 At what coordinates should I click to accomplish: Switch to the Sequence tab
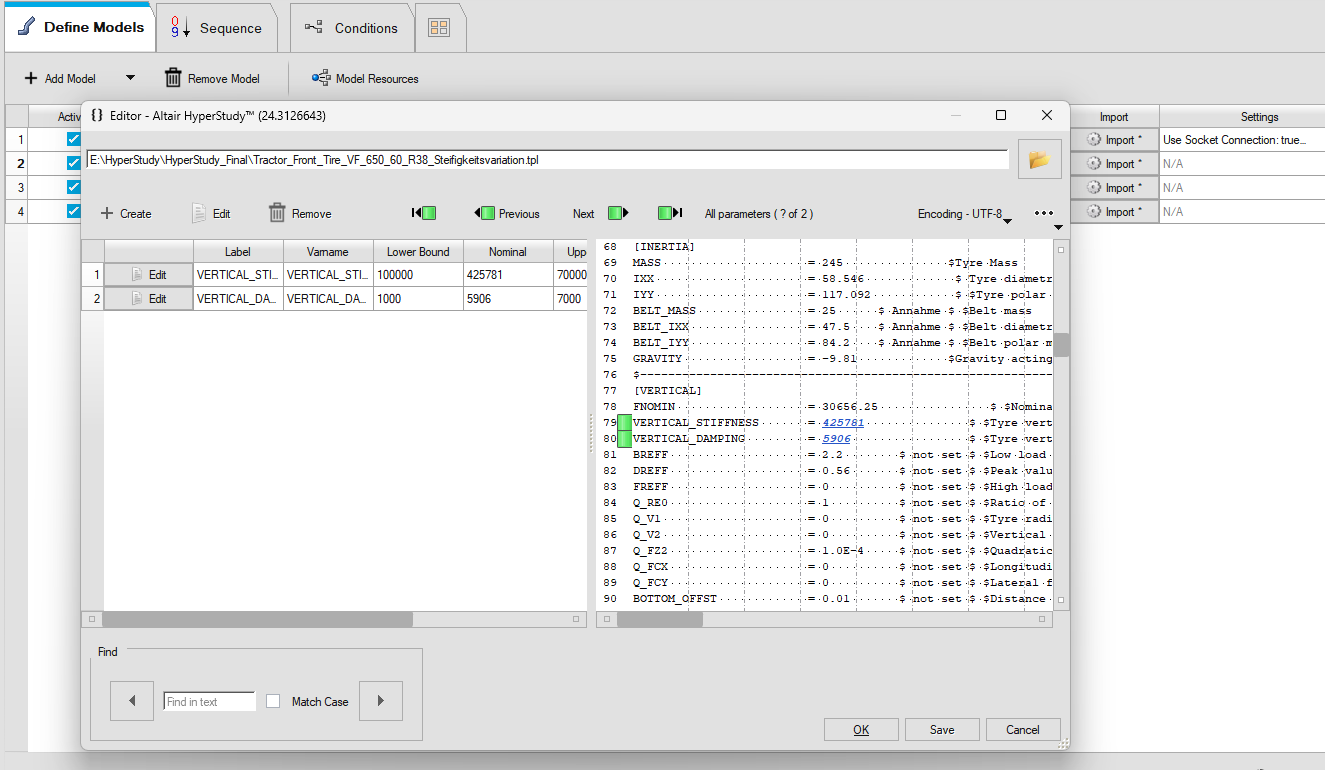coord(216,28)
